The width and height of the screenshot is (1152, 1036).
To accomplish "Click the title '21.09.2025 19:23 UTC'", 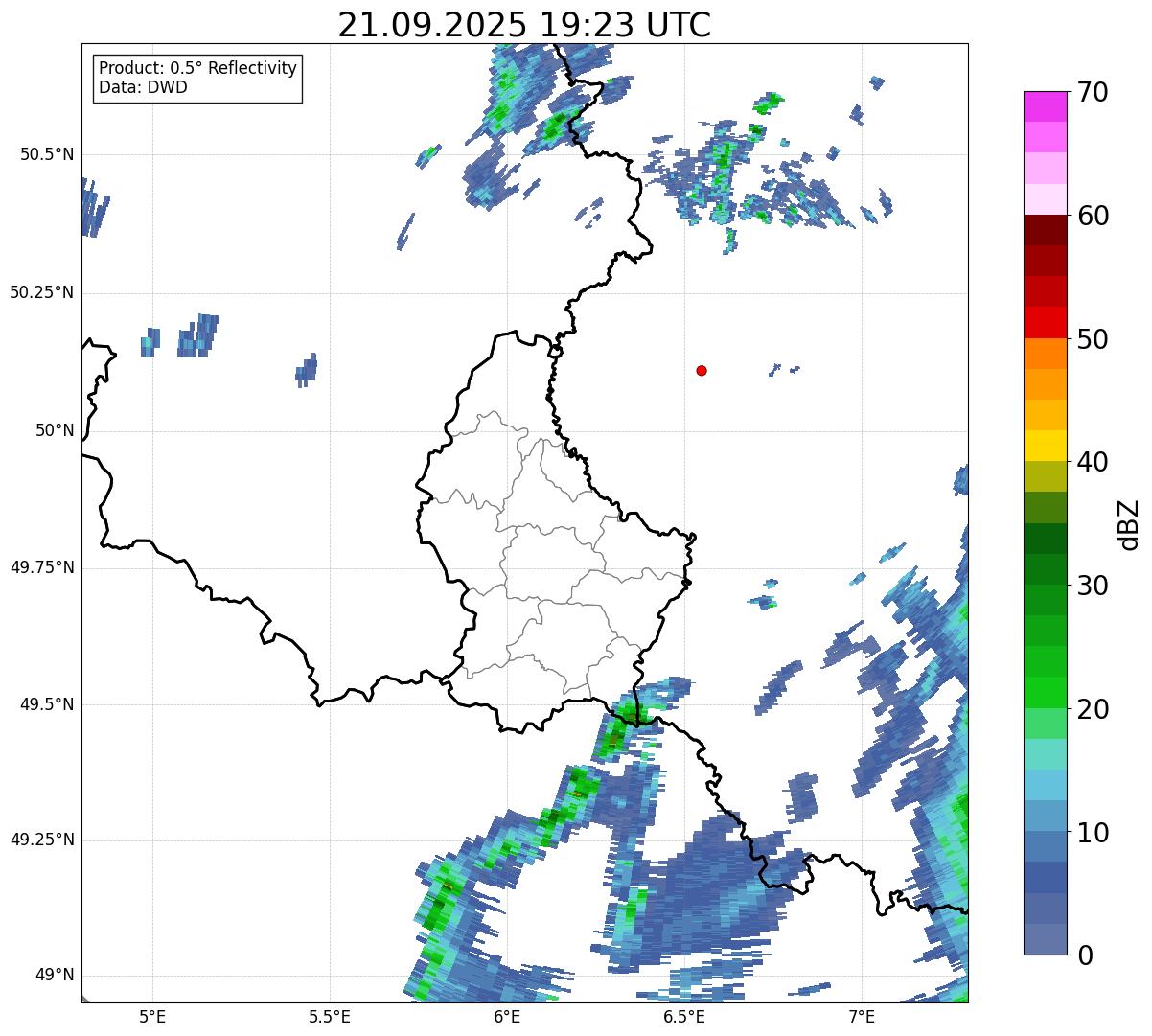I will (524, 25).
